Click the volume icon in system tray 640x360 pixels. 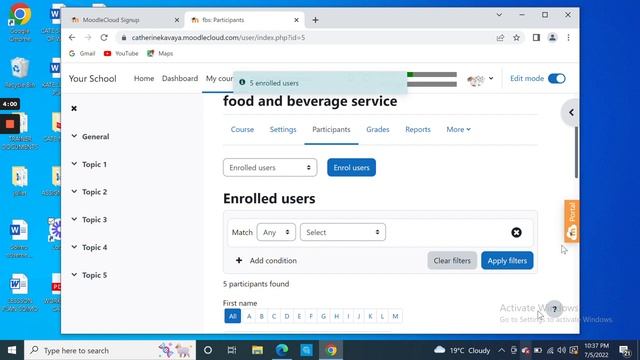click(562, 350)
